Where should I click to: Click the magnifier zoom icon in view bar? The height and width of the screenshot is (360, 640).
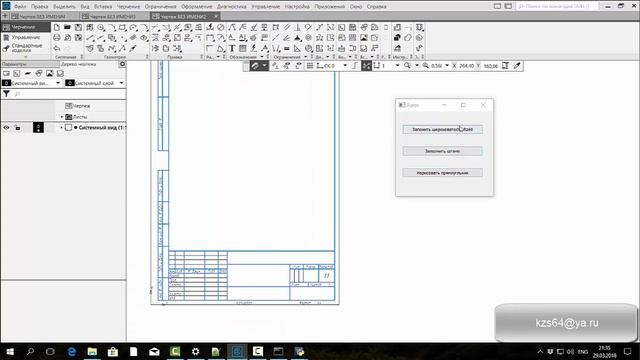[407, 66]
